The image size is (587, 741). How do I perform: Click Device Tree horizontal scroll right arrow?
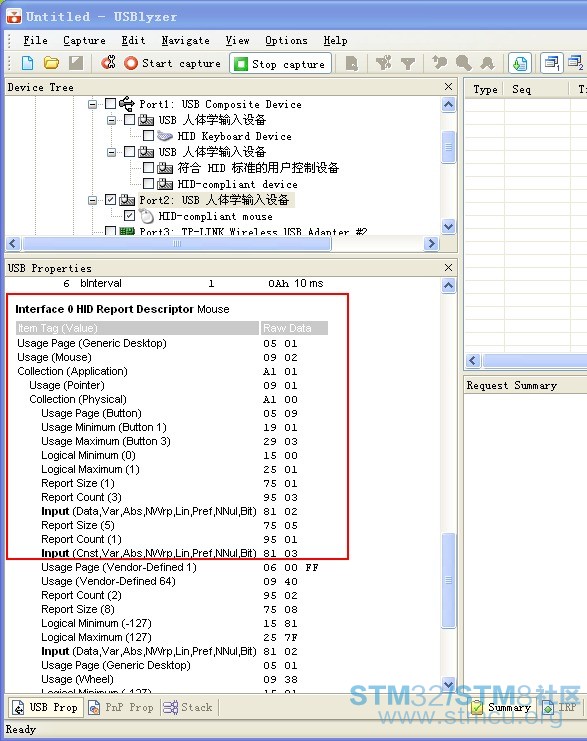[x=431, y=243]
